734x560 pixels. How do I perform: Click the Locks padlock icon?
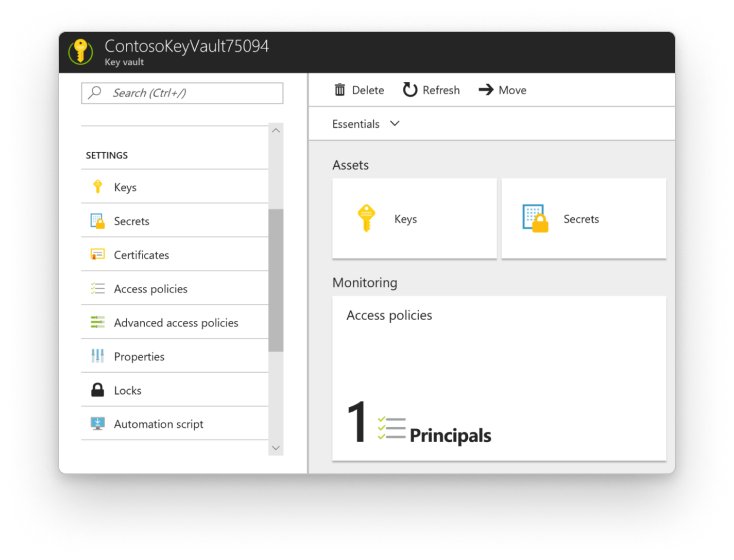point(97,390)
